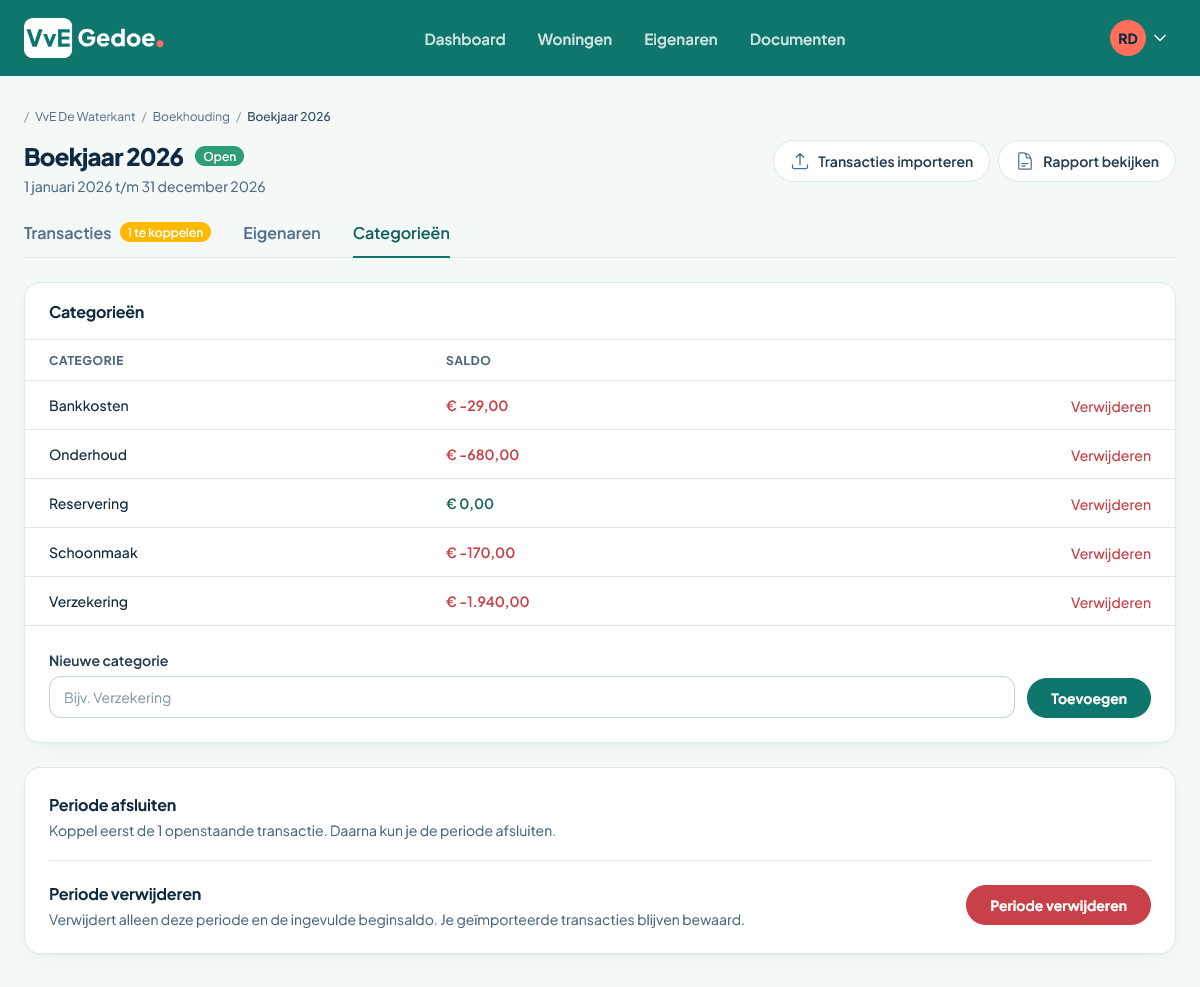This screenshot has height=987, width=1200.
Task: Click the Toevoegen button
Action: [x=1089, y=699]
